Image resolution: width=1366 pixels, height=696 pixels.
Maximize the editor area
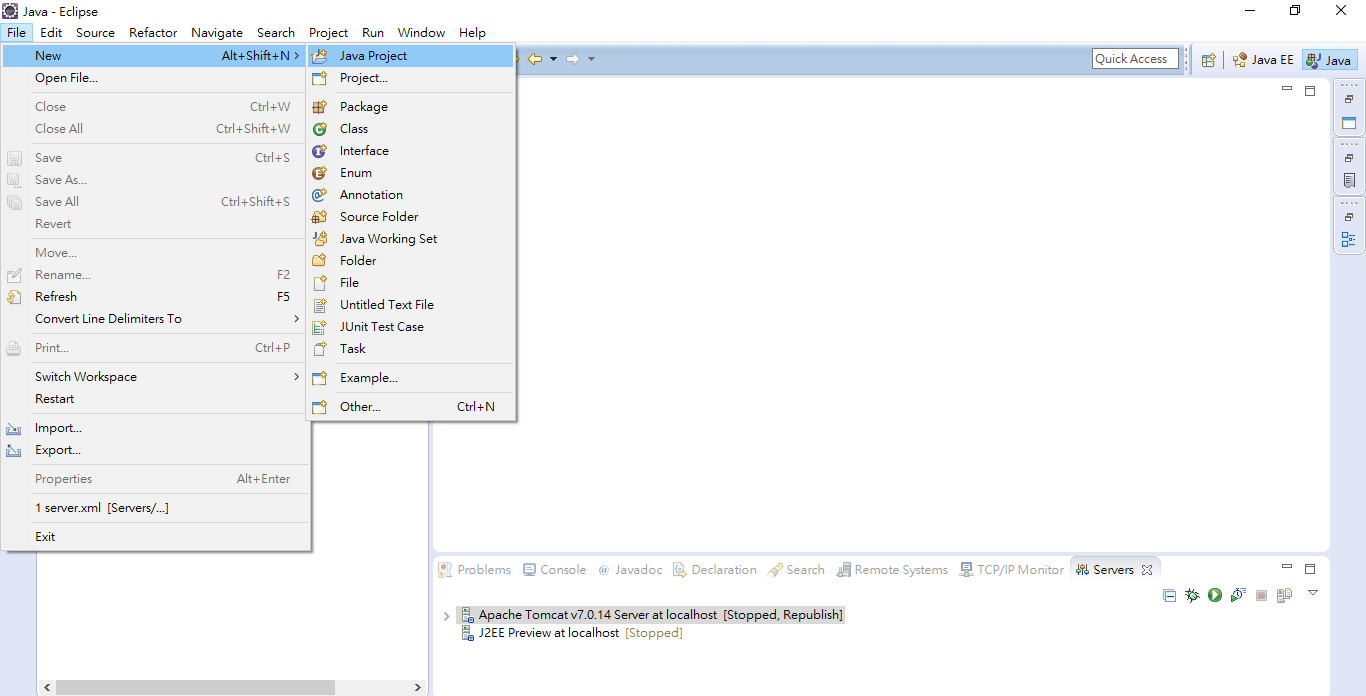click(1310, 90)
